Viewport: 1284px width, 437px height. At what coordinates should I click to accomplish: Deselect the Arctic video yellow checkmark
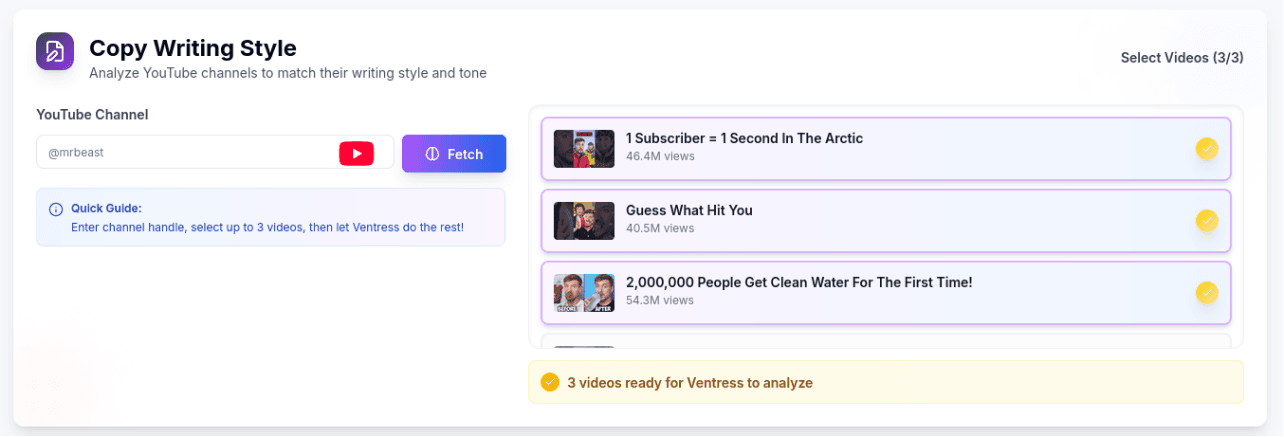point(1207,149)
